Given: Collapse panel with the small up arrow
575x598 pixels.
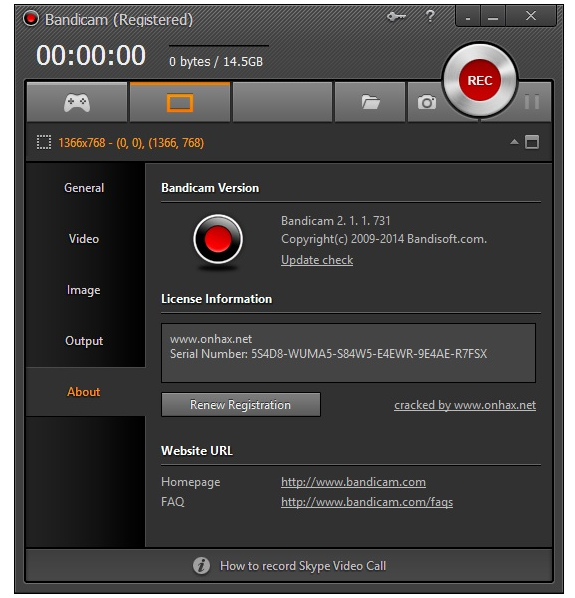Looking at the screenshot, I should (x=514, y=142).
